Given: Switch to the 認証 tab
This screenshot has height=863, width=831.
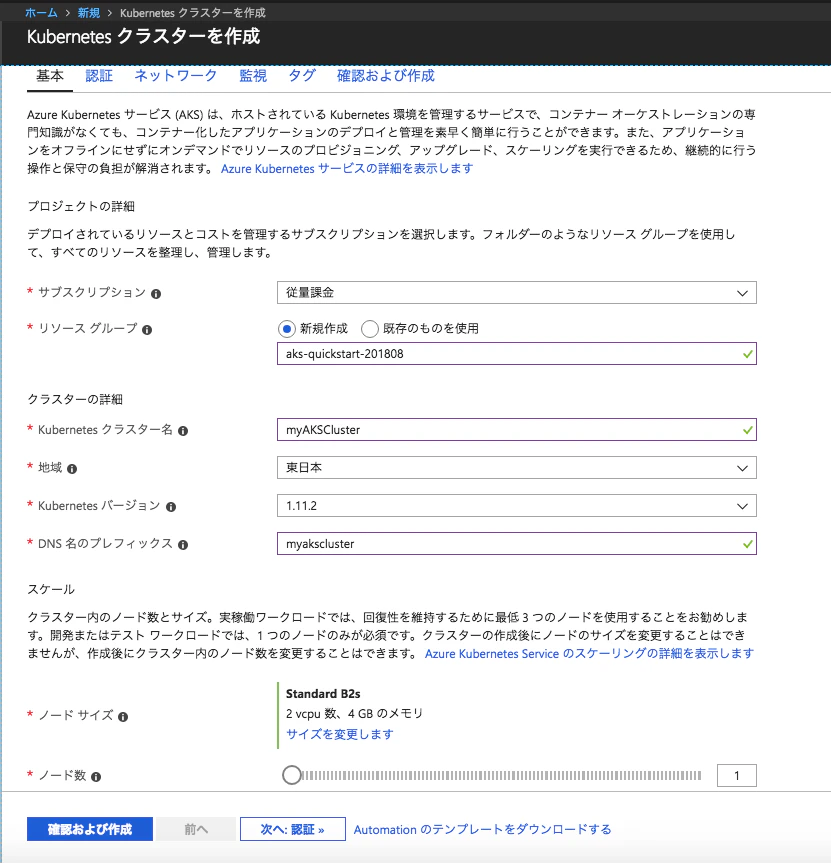Looking at the screenshot, I should 99,75.
